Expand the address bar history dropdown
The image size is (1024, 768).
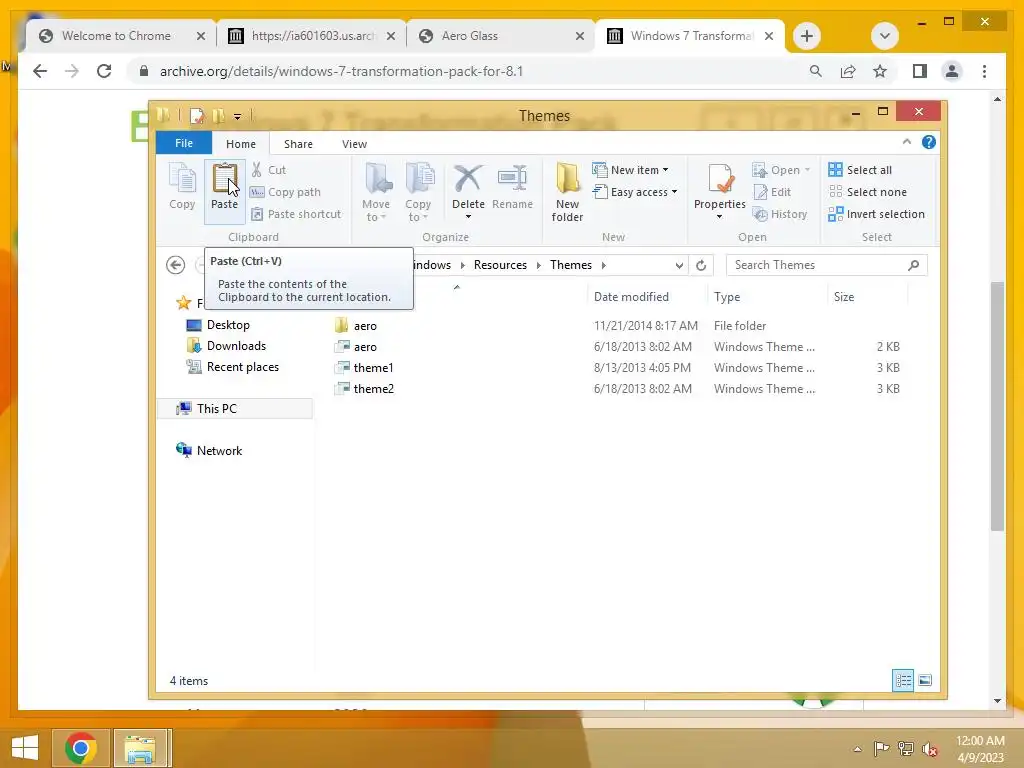click(679, 265)
